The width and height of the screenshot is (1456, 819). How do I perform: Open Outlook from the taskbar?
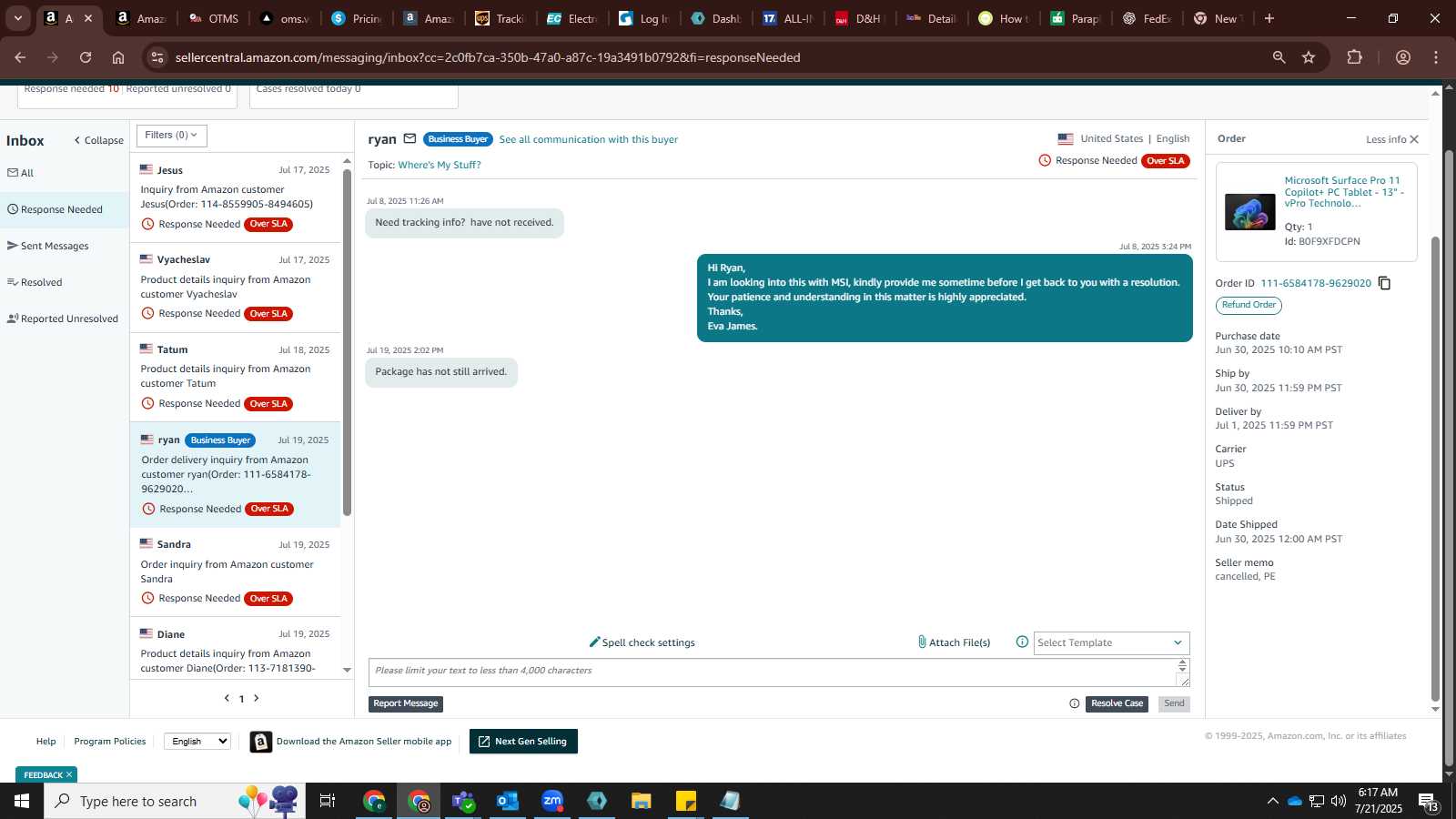[x=508, y=801]
